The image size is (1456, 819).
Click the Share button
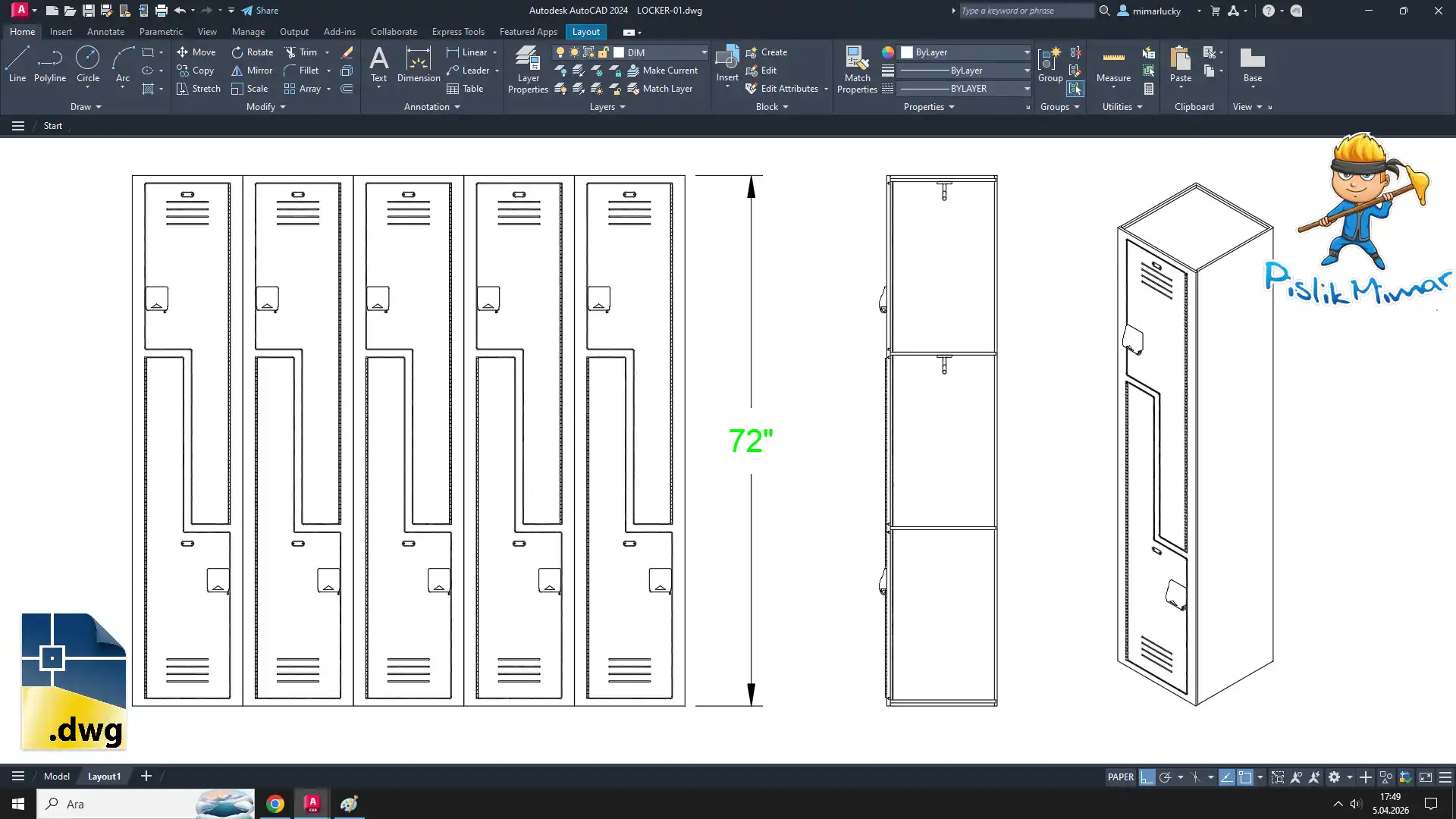pyautogui.click(x=260, y=11)
